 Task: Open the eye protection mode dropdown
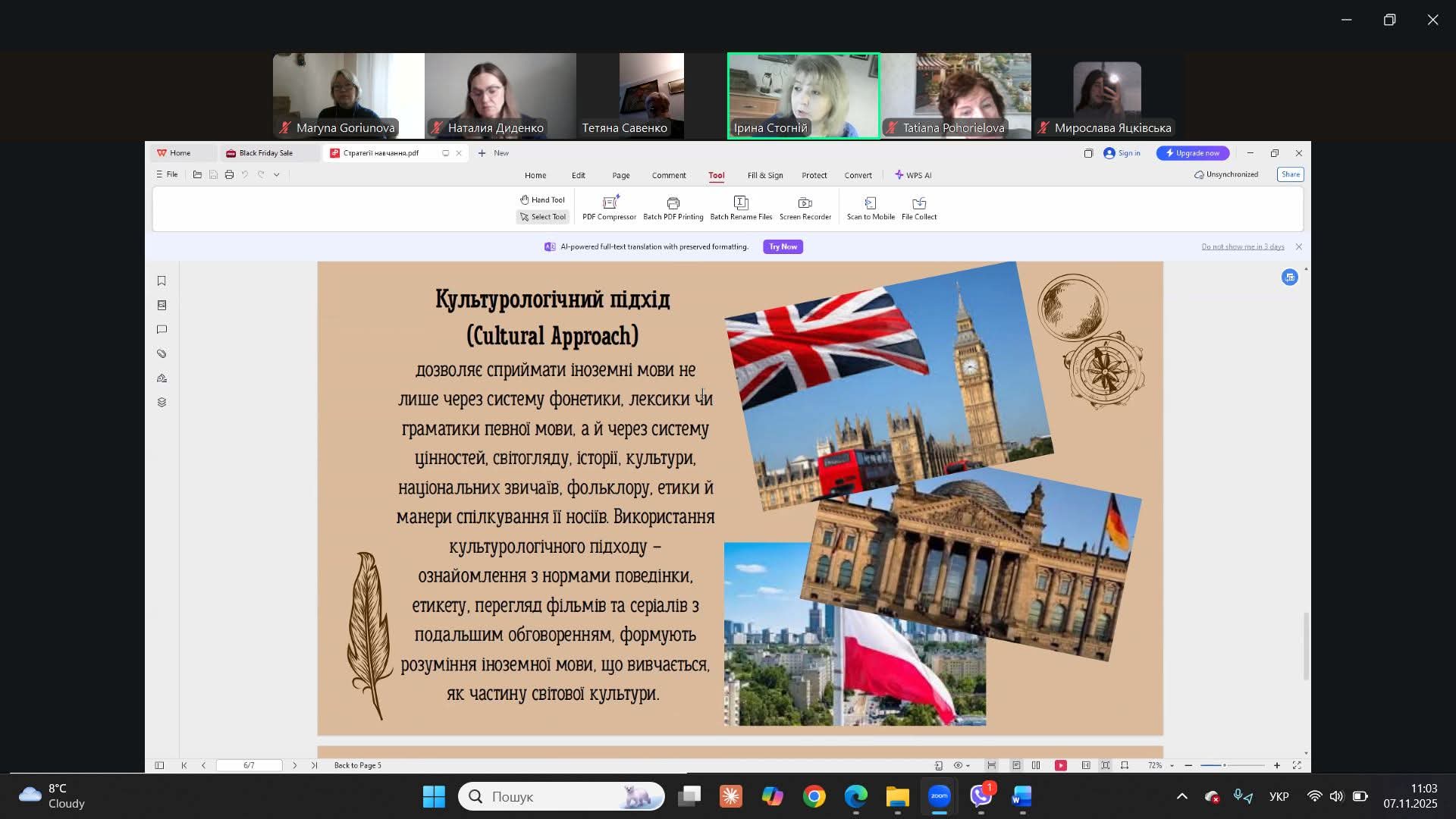(968, 766)
